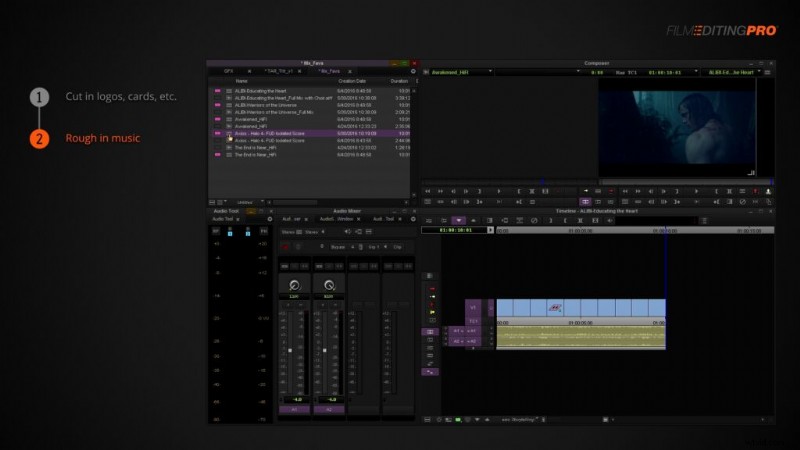This screenshot has width=800, height=450.
Task: Click the circle-slash icon in record monitor's lower row
Action: click(x=742, y=202)
